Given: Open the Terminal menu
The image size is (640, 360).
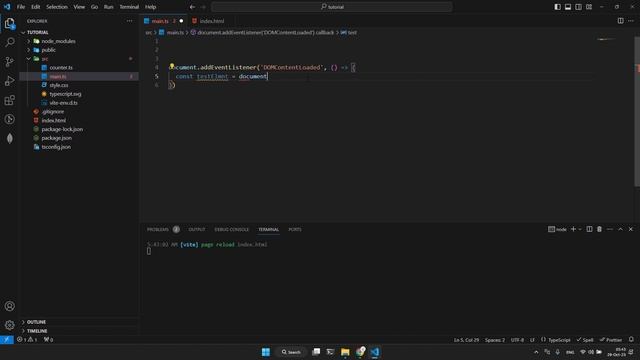Looking at the screenshot, I should pos(129,7).
